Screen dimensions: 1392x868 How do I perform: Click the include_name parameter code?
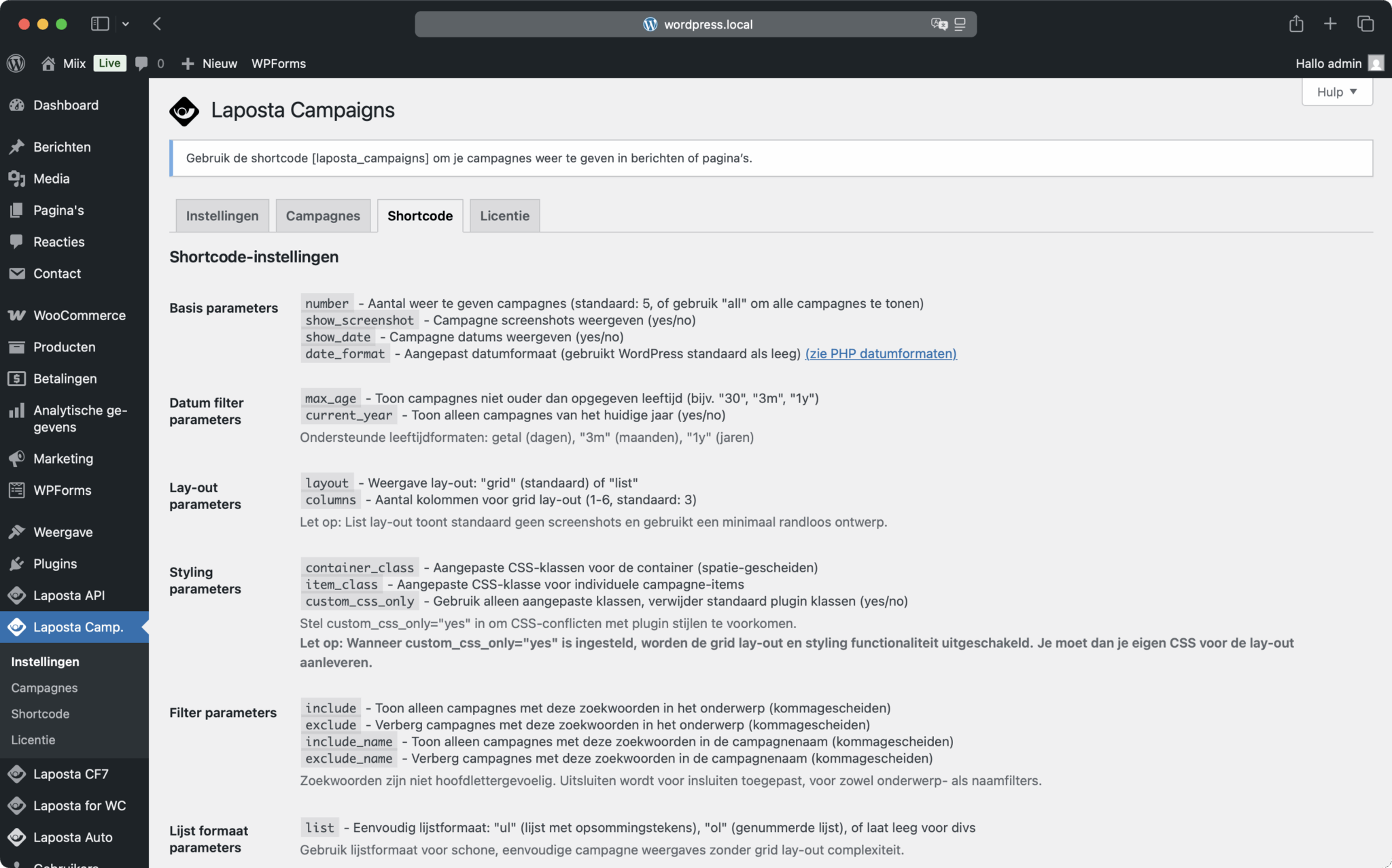(349, 742)
